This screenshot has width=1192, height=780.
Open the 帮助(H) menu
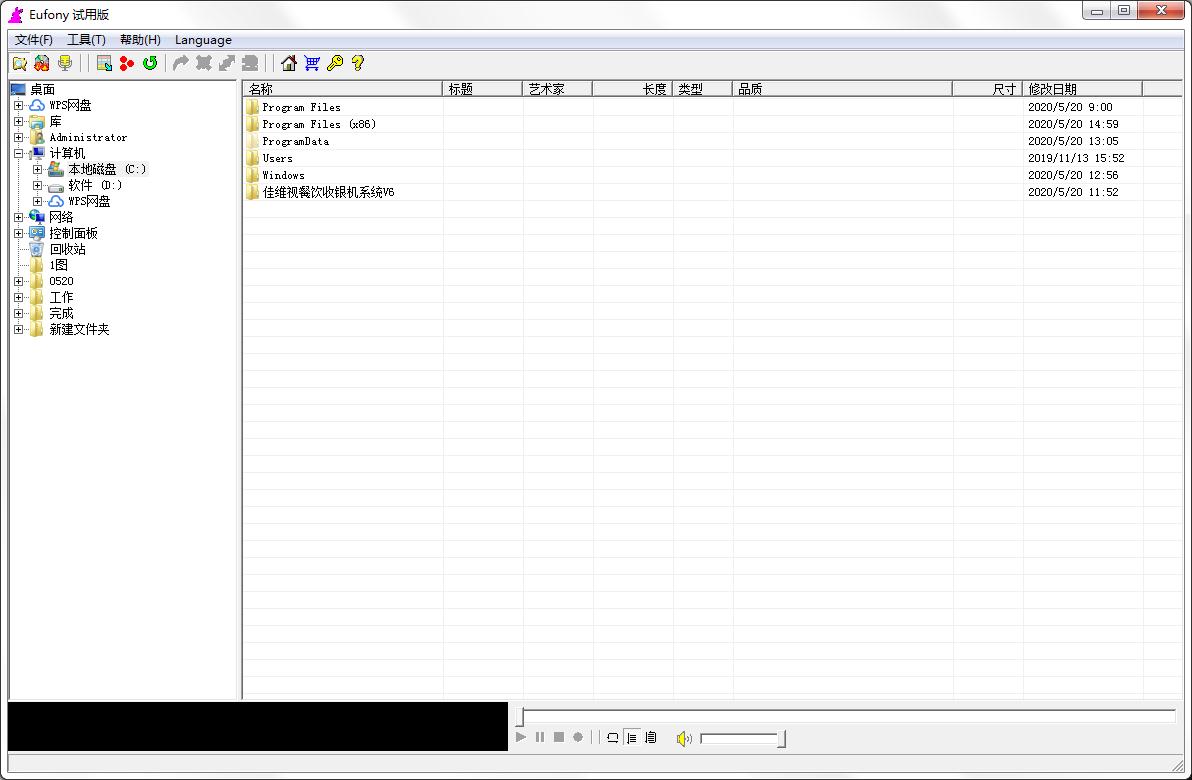tap(140, 40)
